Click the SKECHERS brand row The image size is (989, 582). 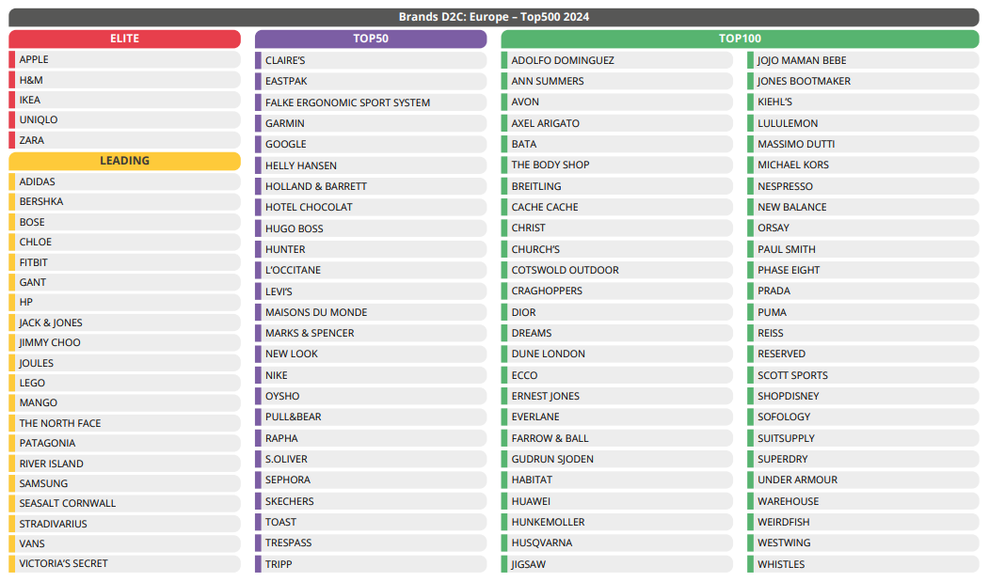[371, 502]
